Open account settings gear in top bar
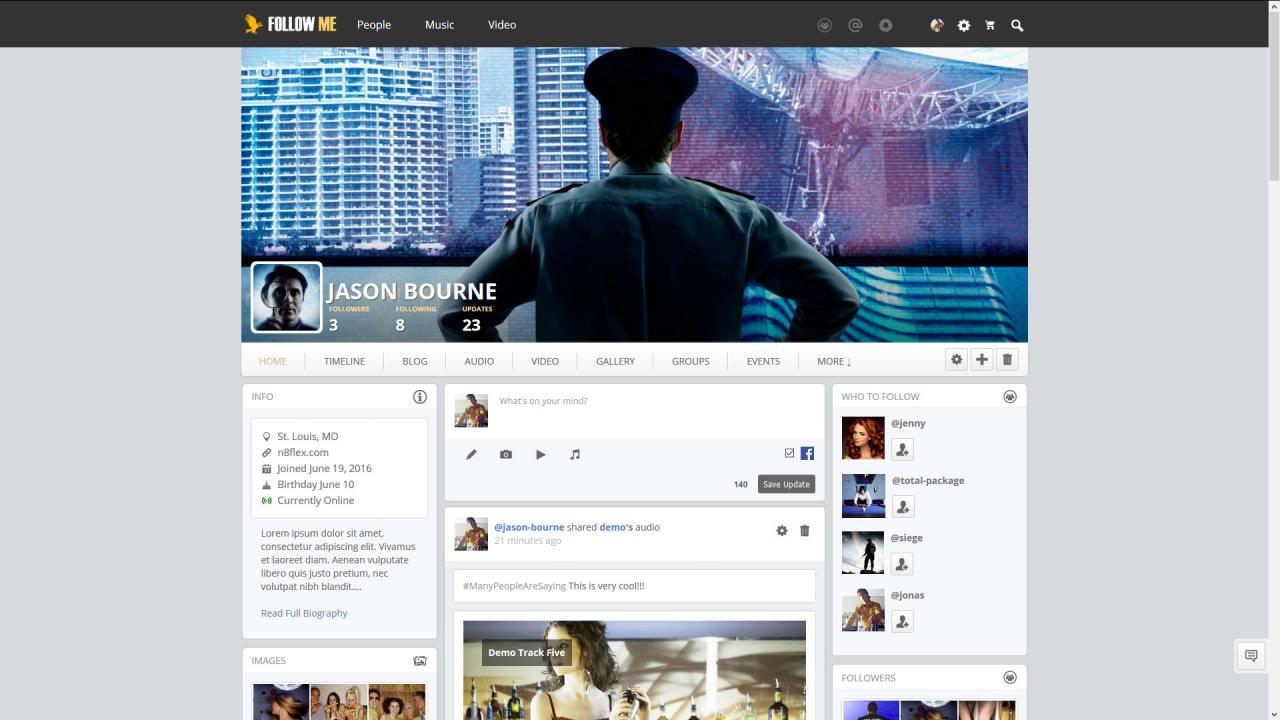 coord(964,25)
